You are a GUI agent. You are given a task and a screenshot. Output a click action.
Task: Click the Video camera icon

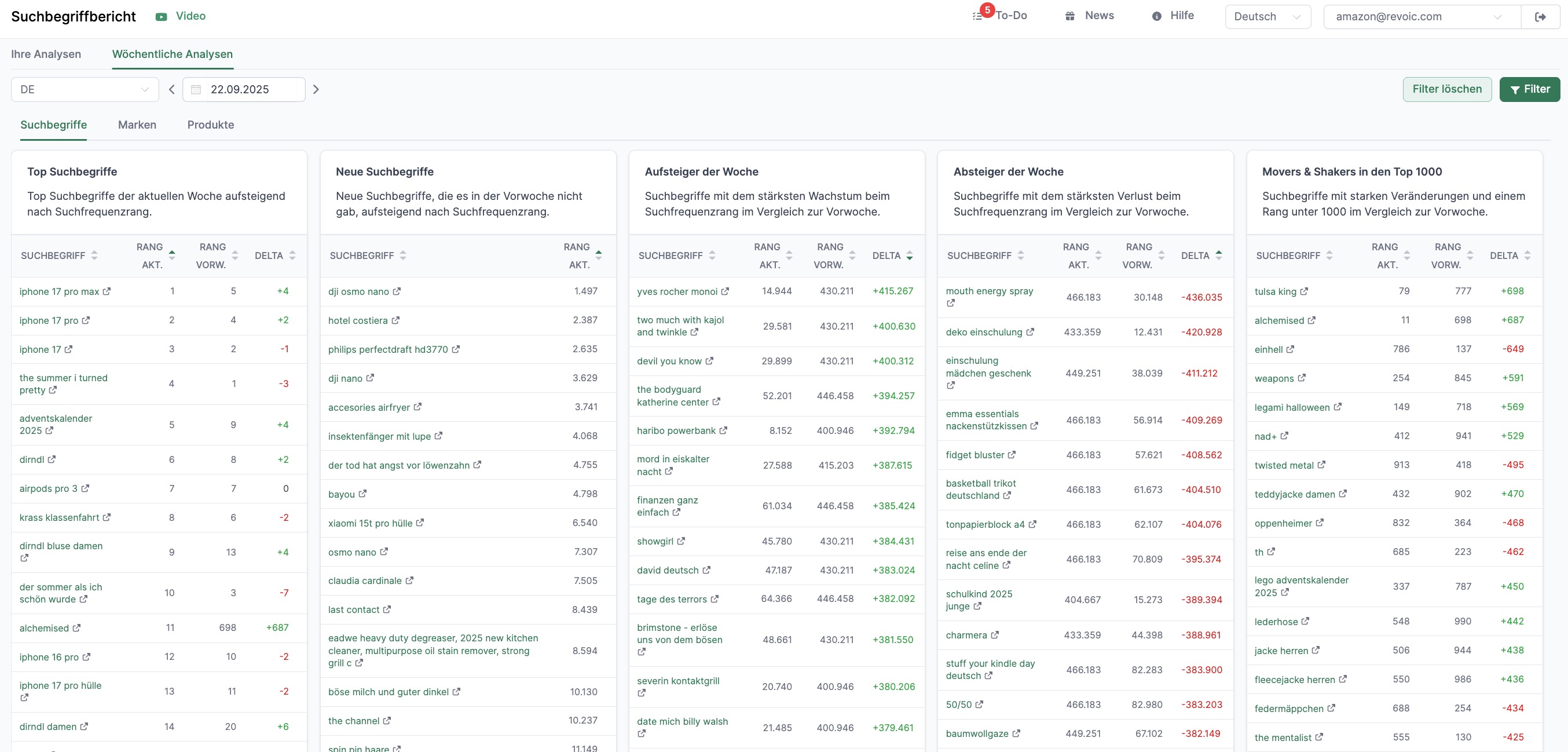[x=162, y=17]
